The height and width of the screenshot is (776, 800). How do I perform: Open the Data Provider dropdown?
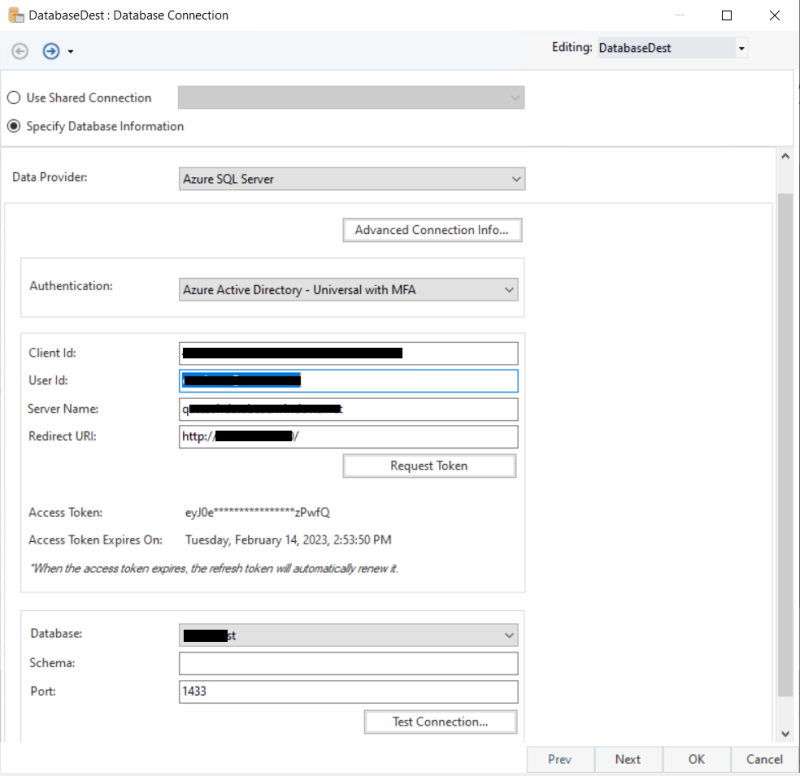click(515, 178)
